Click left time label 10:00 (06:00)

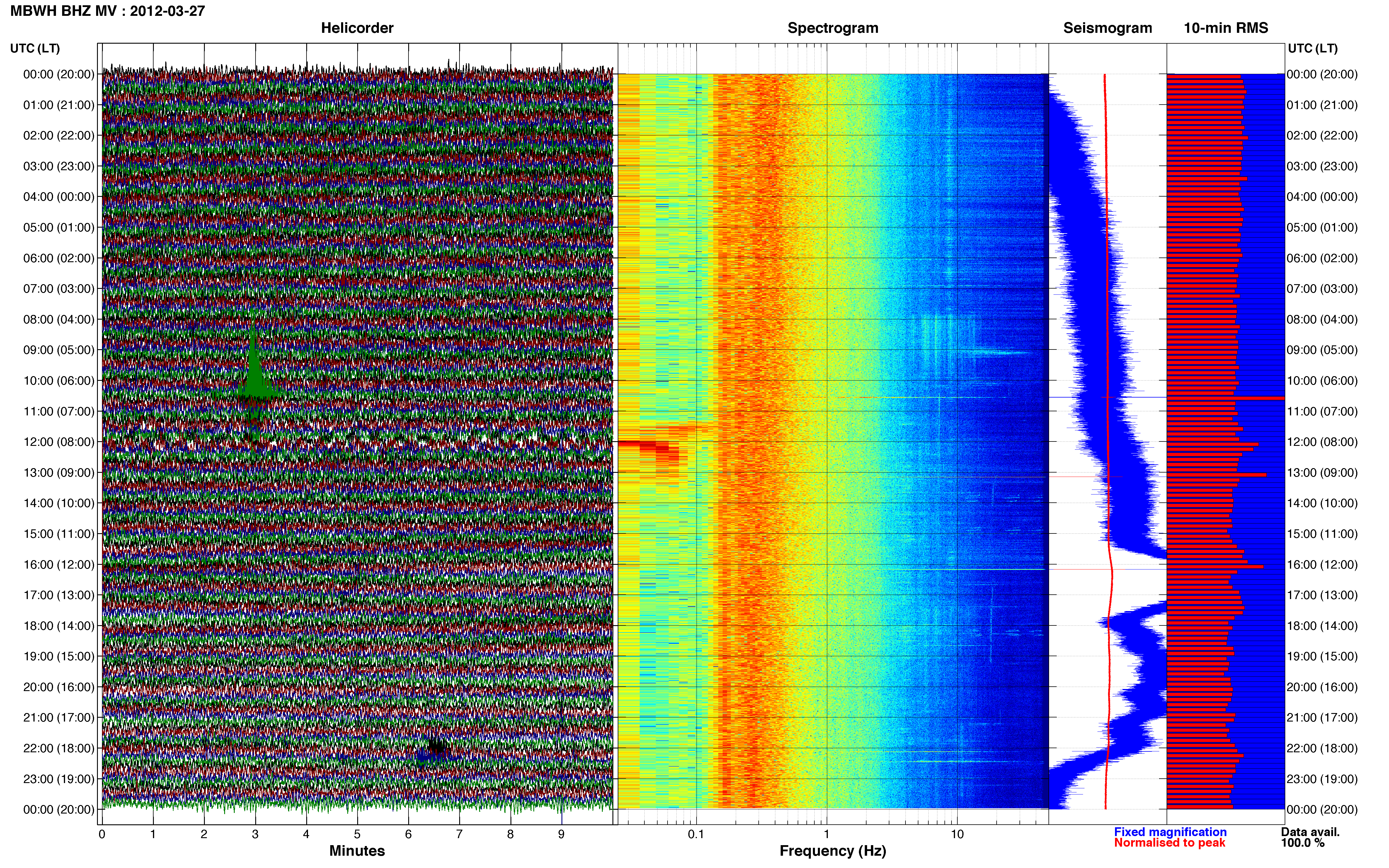coord(59,381)
